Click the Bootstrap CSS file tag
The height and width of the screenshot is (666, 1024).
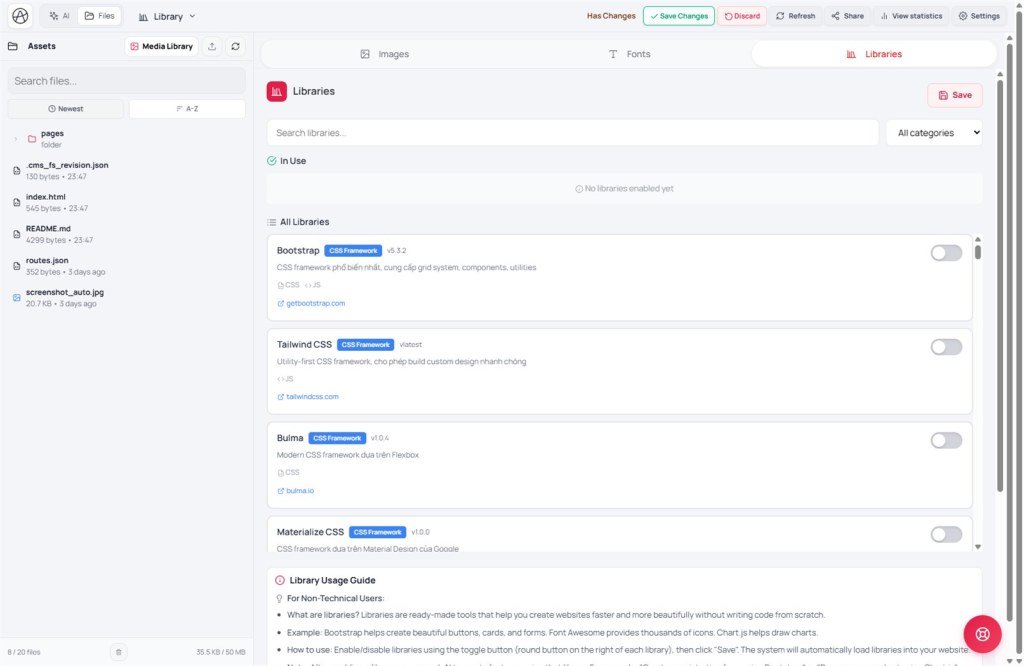tap(288, 285)
